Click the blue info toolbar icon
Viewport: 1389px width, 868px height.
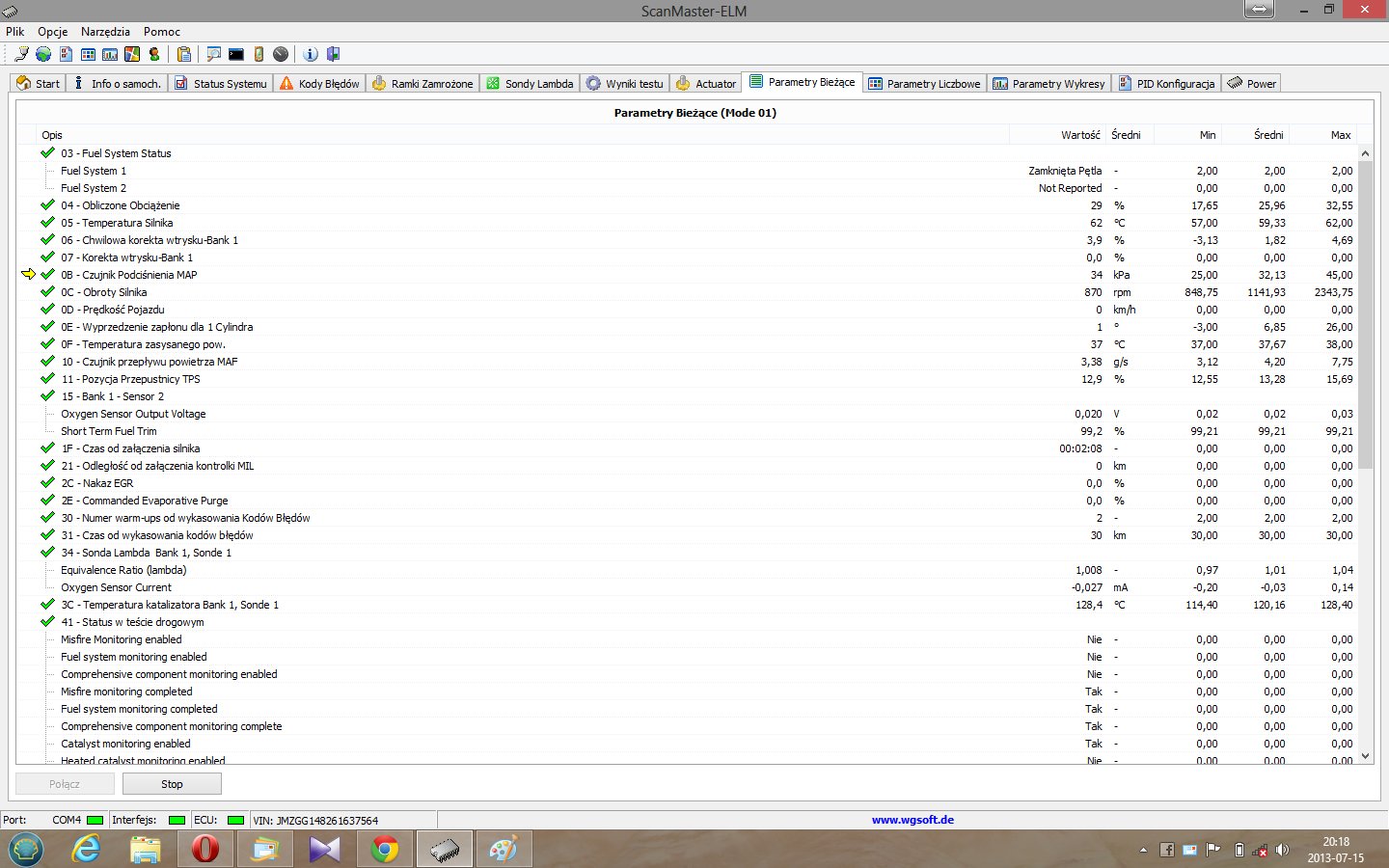click(x=311, y=54)
